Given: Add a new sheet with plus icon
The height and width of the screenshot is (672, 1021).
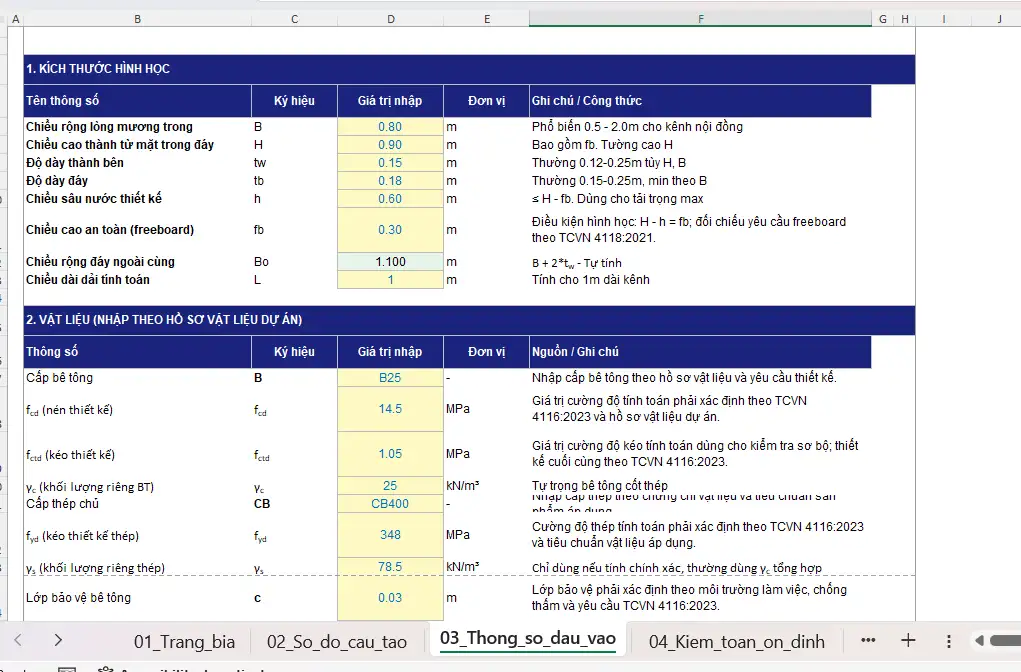Looking at the screenshot, I should (x=908, y=640).
